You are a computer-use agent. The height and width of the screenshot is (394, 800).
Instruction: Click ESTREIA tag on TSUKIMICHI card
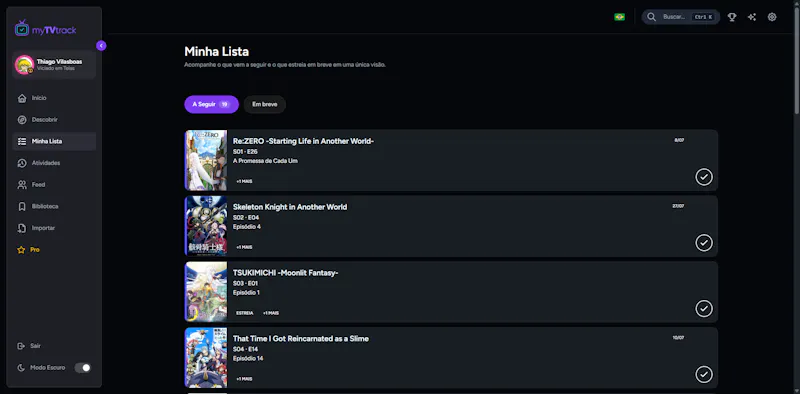pos(245,313)
